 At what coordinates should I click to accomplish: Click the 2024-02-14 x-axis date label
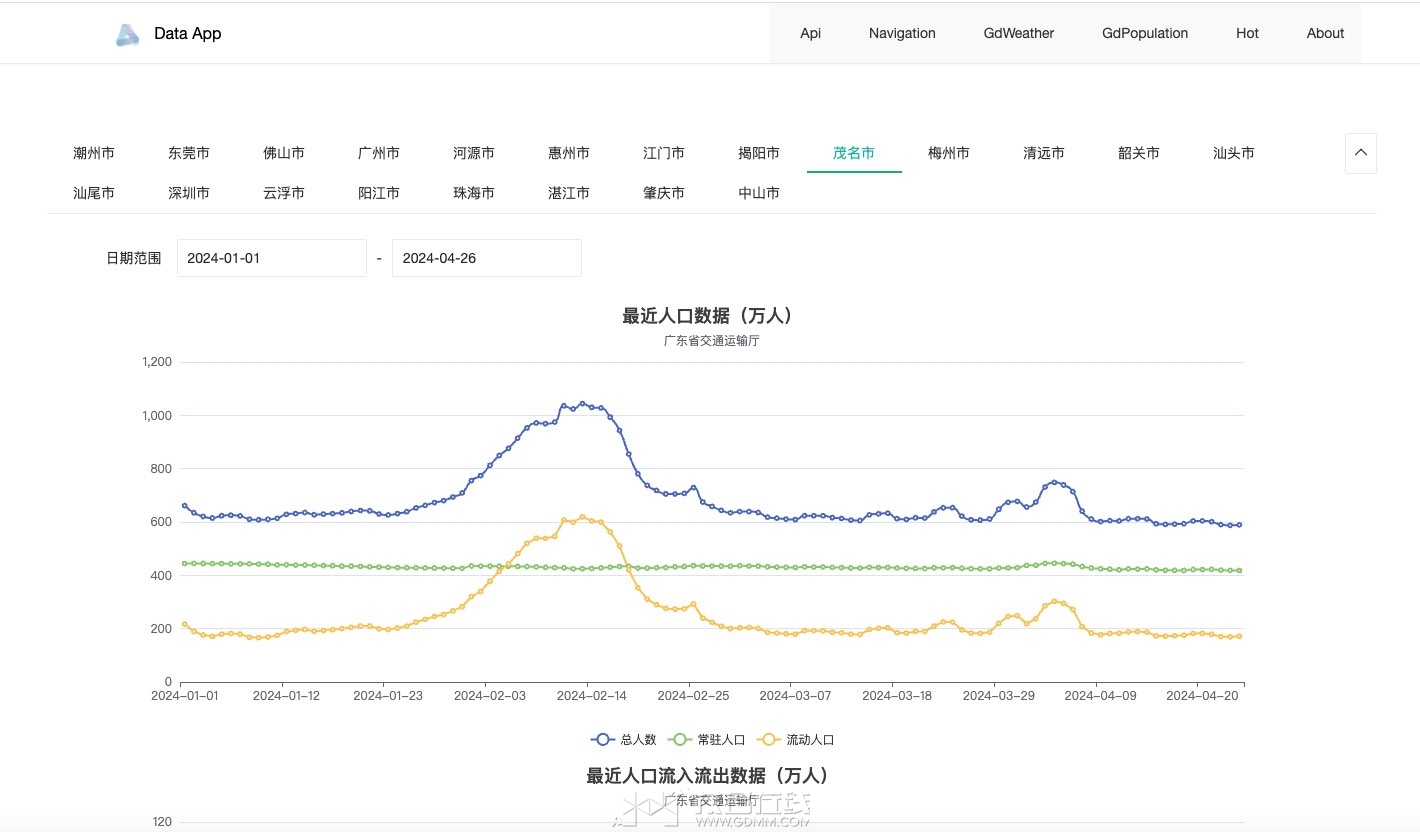click(x=592, y=696)
